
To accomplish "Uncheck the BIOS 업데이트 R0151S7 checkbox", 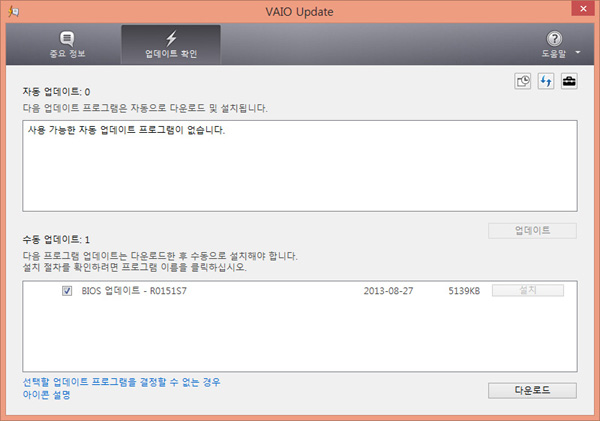I will tap(67, 291).
